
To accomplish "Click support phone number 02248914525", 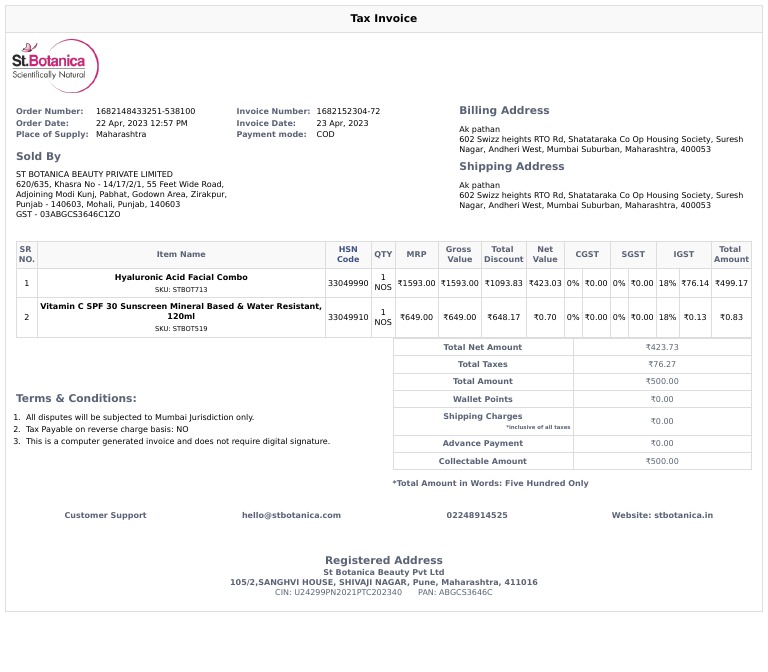I will click(477, 515).
